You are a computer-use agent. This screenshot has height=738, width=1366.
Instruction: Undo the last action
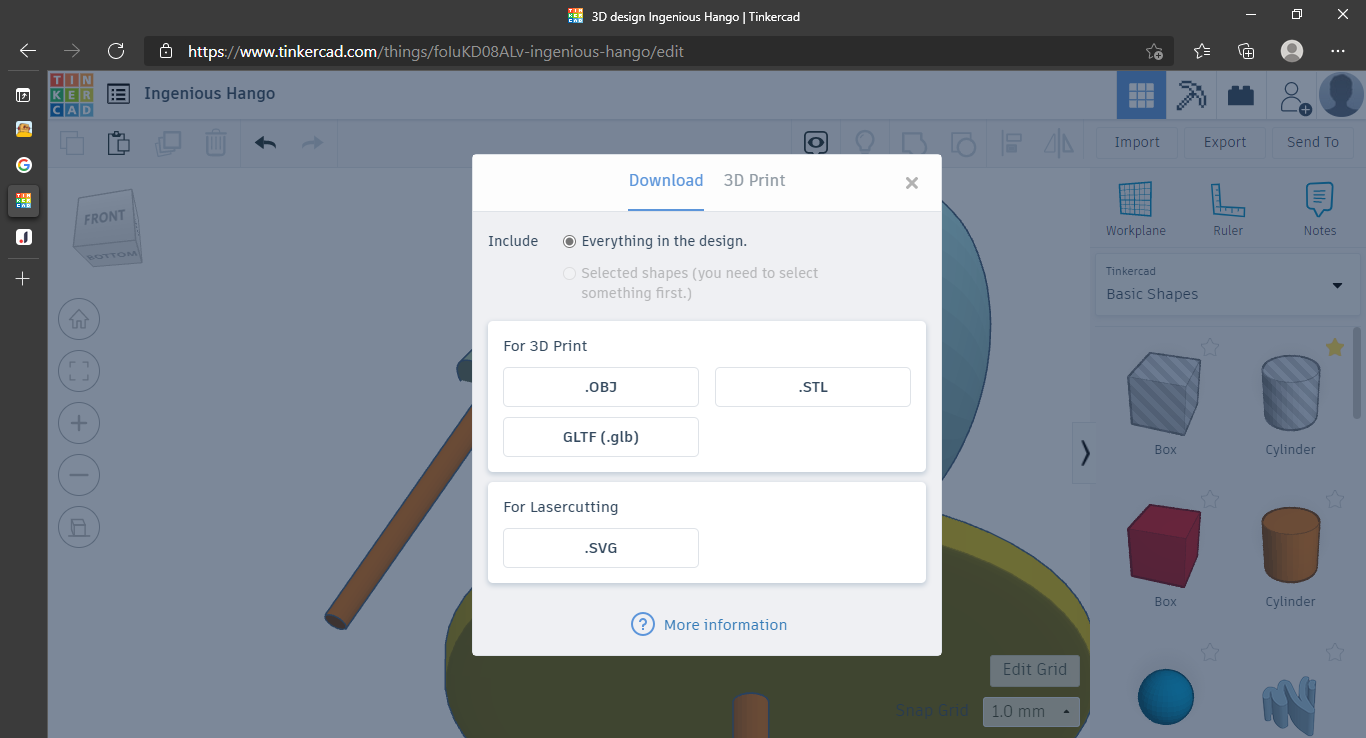265,143
